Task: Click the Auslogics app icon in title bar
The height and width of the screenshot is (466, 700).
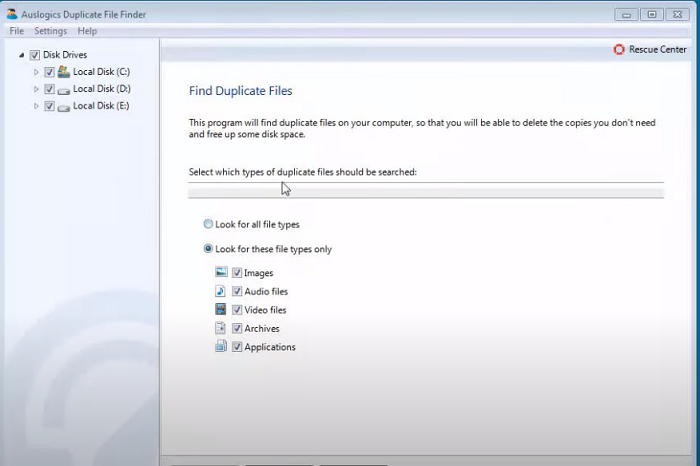Action: click(x=12, y=14)
